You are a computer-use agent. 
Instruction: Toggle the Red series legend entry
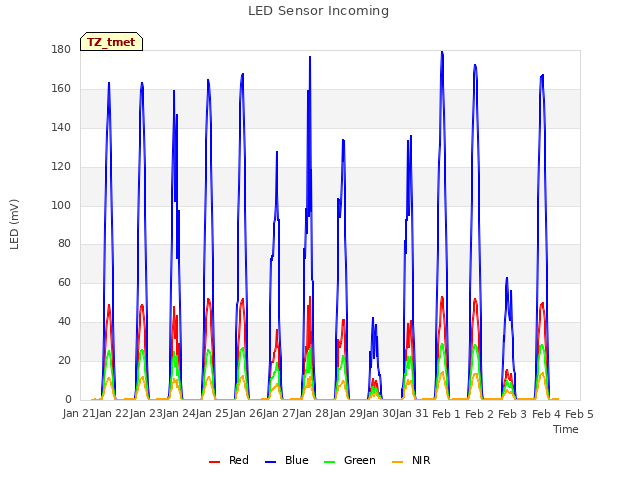tap(229, 460)
